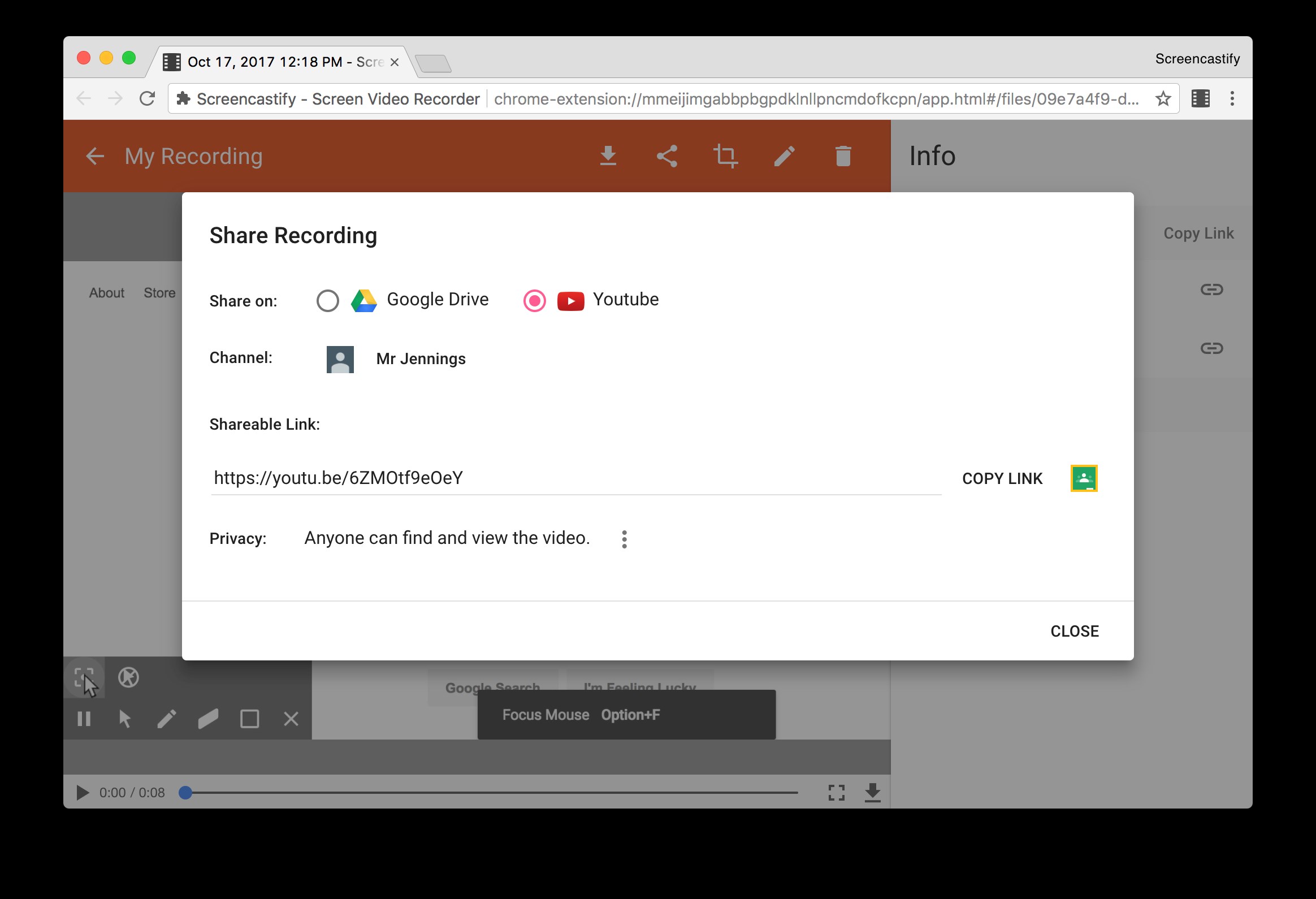Open a new Chrome tab

point(433,63)
